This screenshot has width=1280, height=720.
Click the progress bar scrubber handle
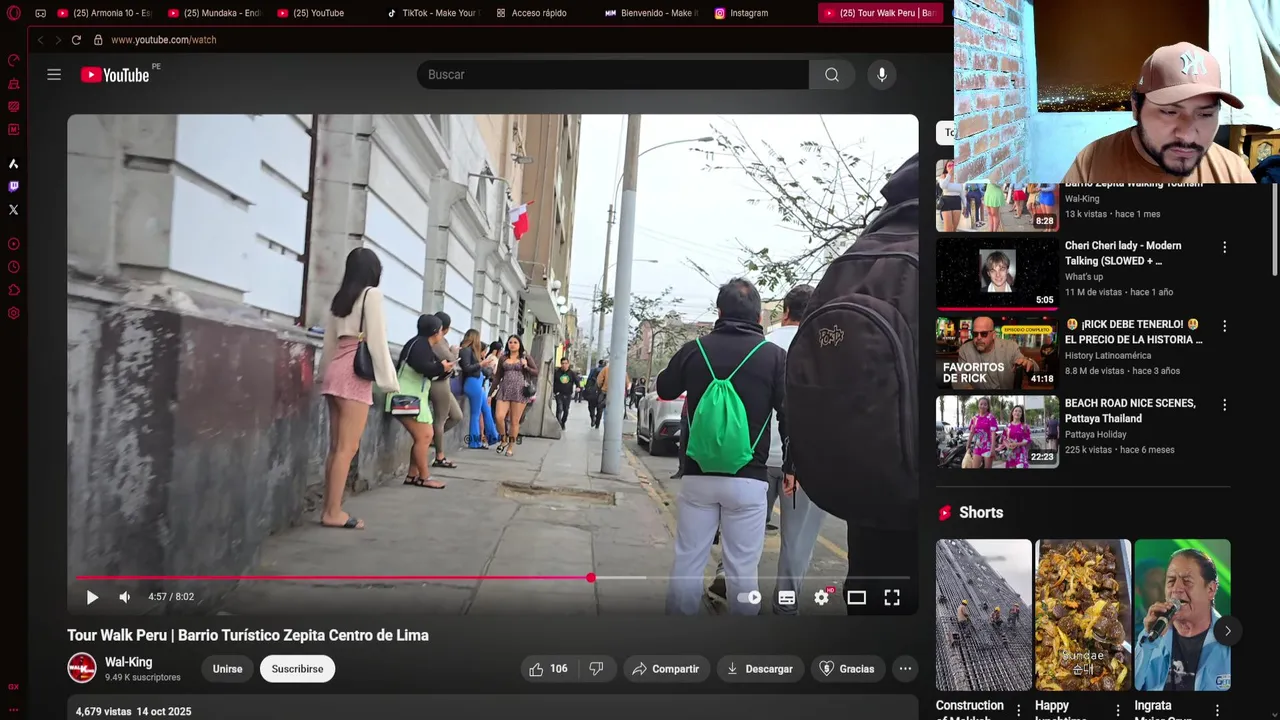(x=591, y=578)
